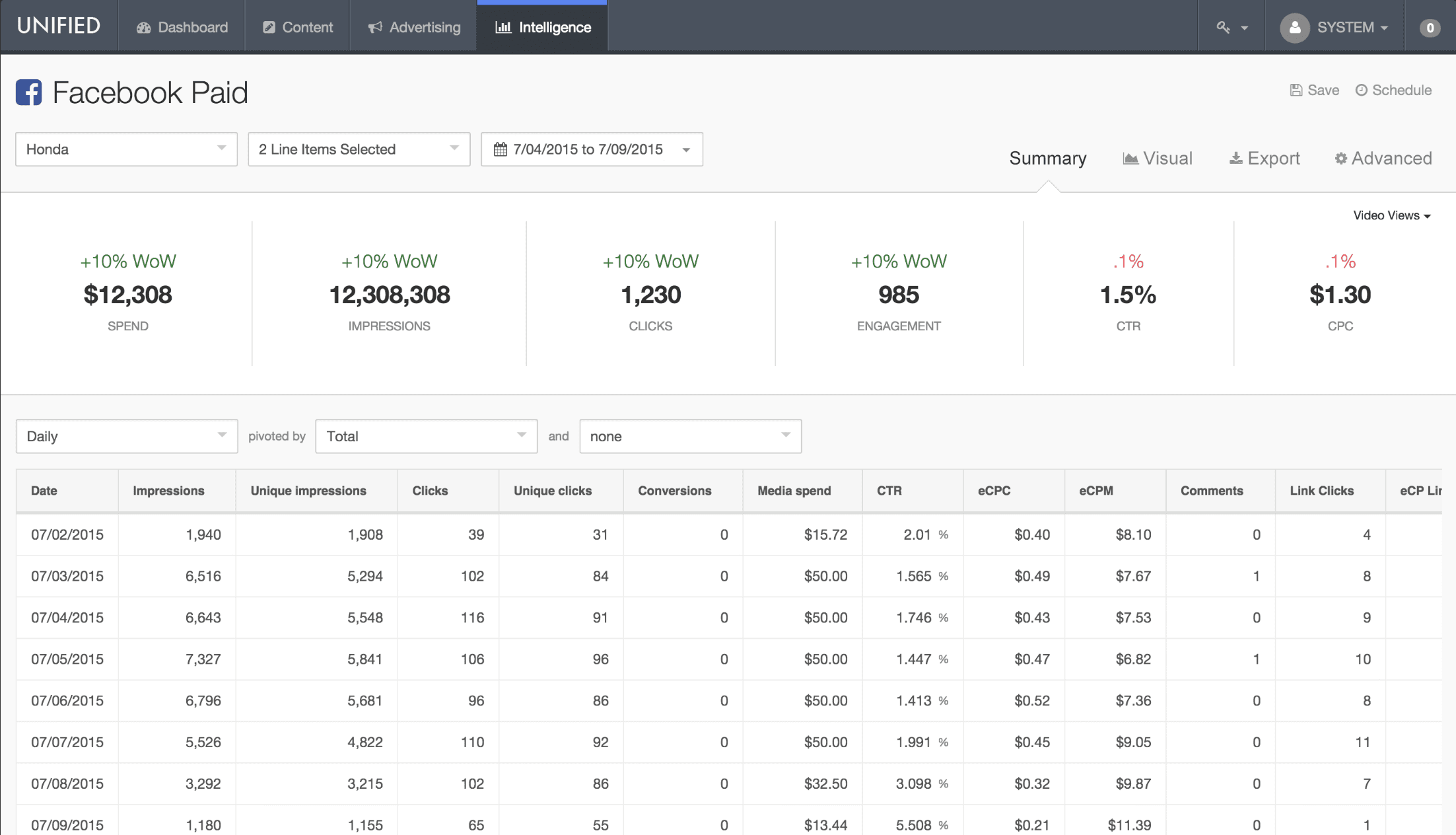Click the 07/05/2015 date cell
The width and height of the screenshot is (1456, 835).
tap(67, 659)
